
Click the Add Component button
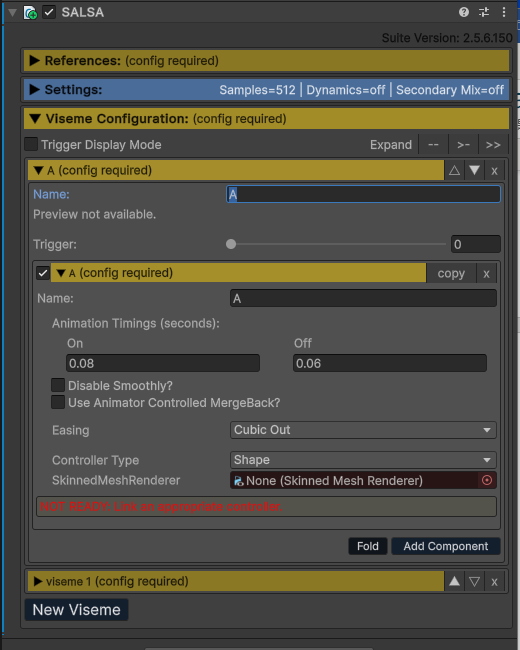pos(446,546)
